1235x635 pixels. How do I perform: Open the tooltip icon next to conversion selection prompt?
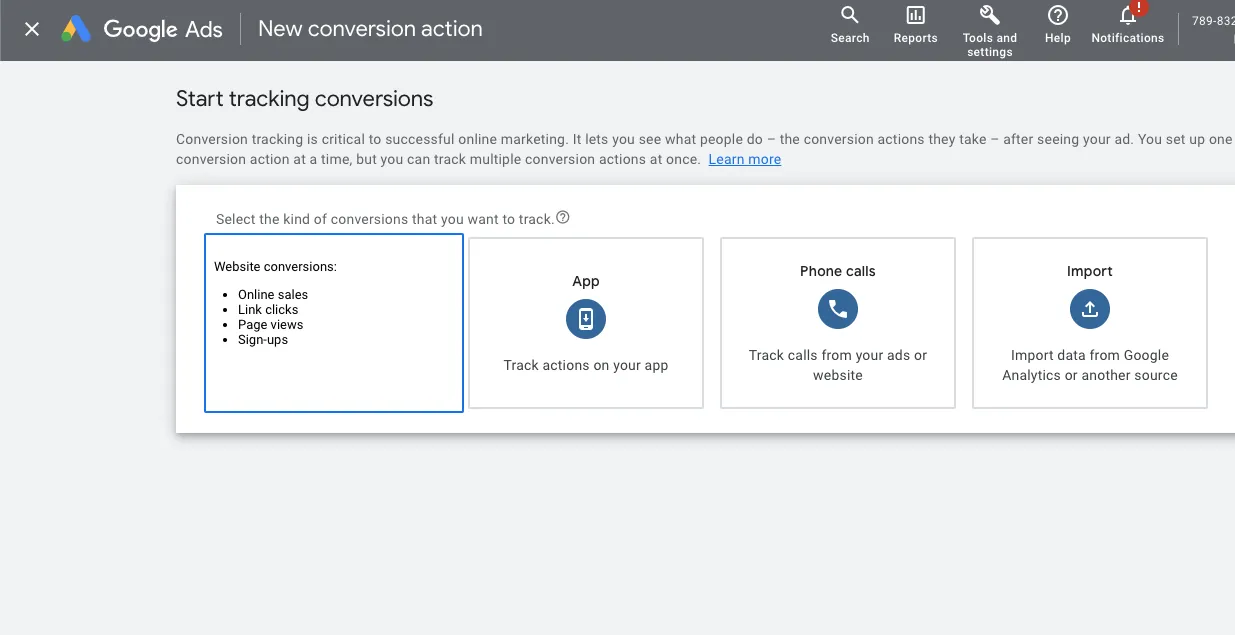(562, 215)
